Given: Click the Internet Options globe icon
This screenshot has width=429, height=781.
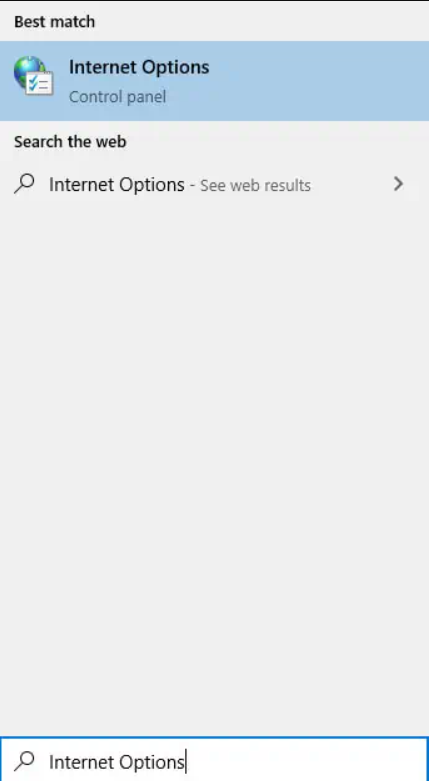Looking at the screenshot, I should (x=33, y=76).
